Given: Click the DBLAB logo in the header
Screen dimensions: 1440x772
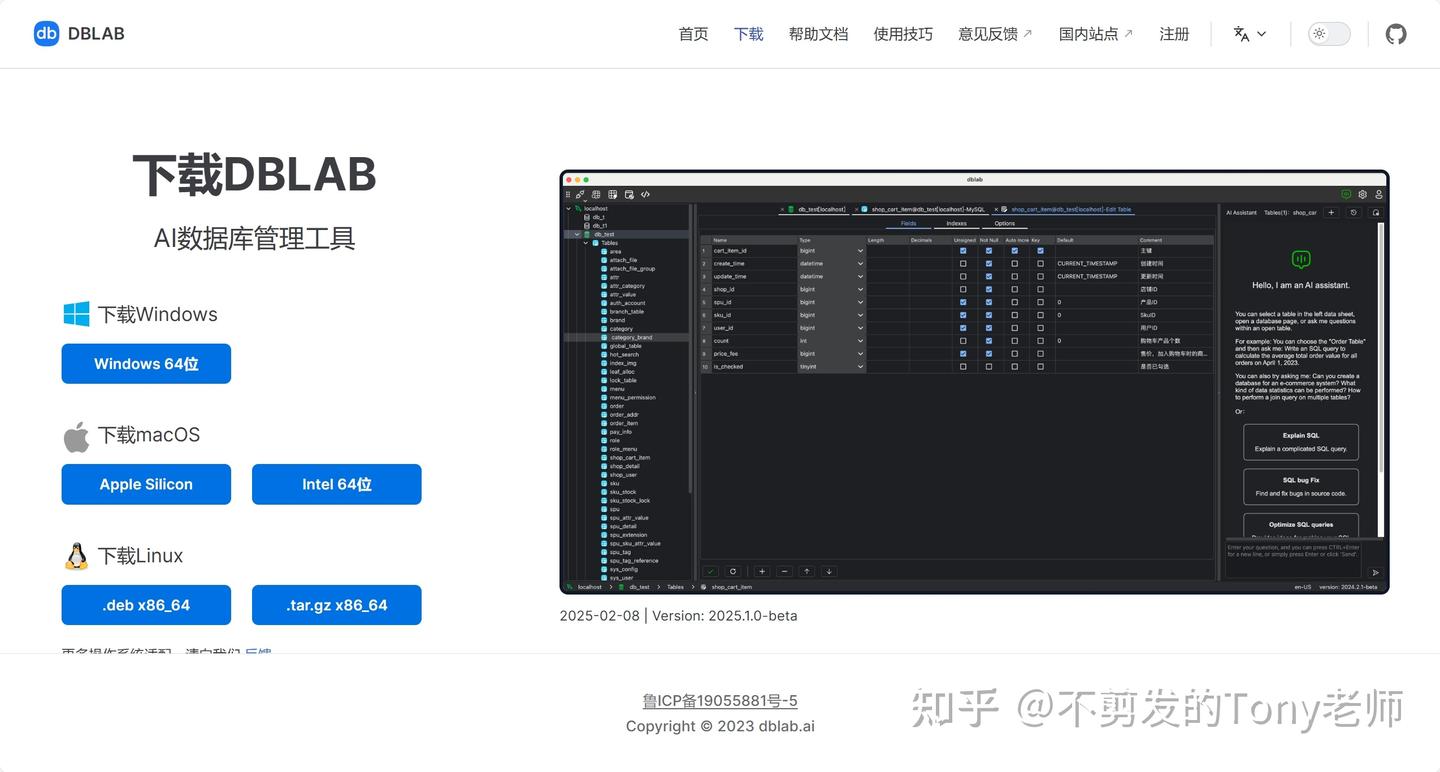Looking at the screenshot, I should 46,33.
